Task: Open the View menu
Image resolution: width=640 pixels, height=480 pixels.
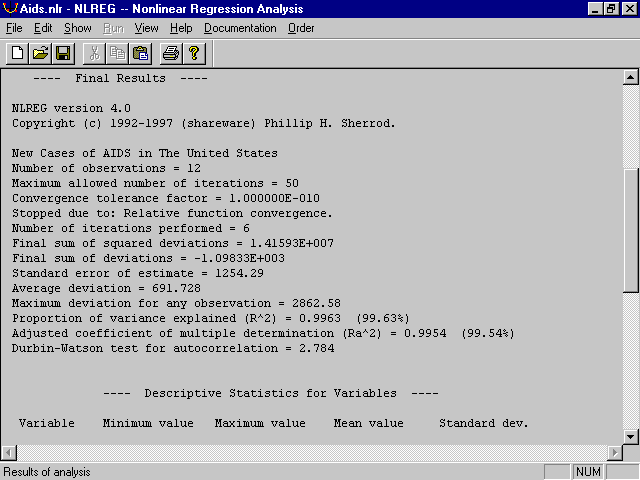Action: pos(146,28)
